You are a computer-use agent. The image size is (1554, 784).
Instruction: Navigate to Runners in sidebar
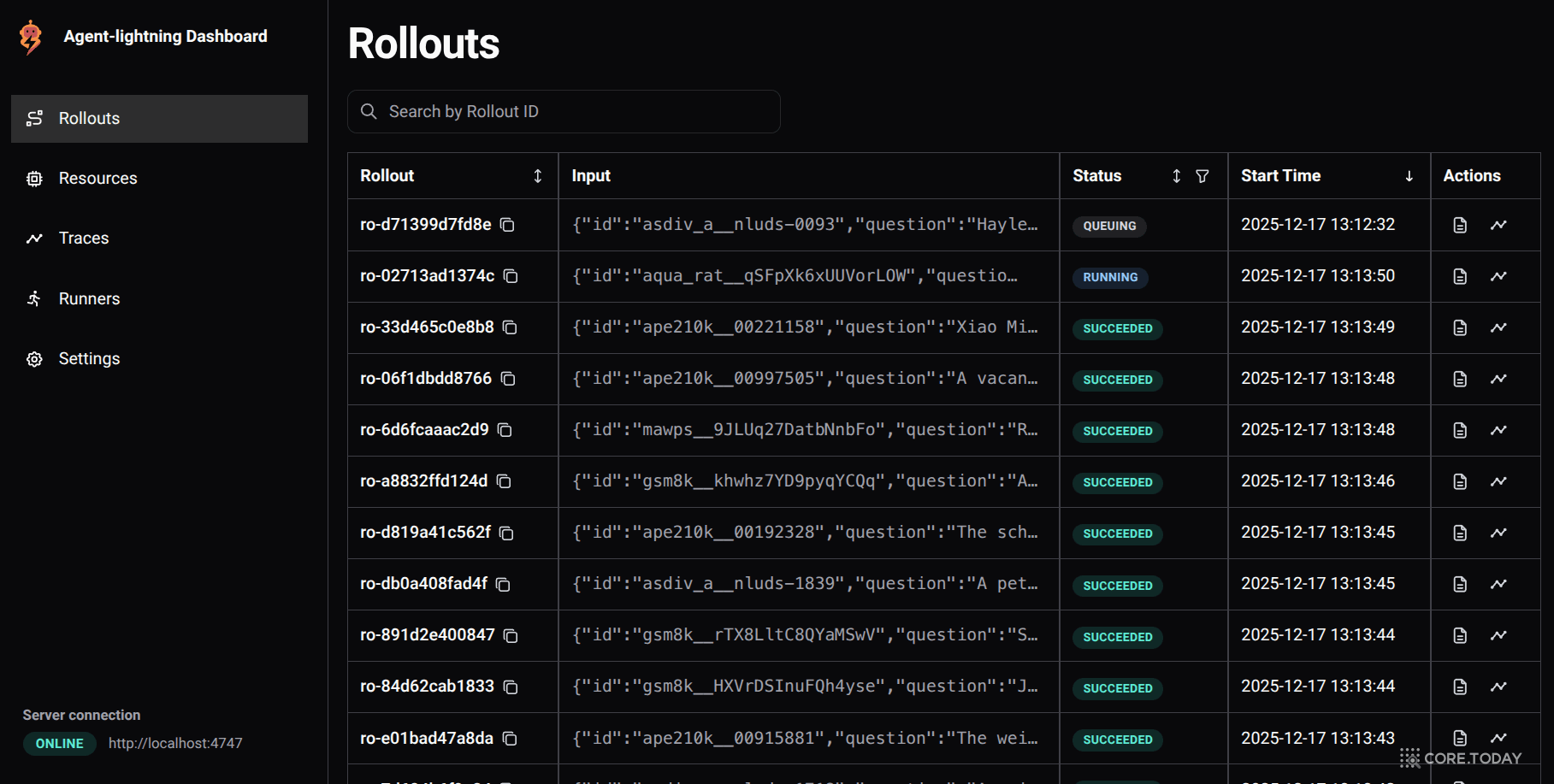pyautogui.click(x=89, y=298)
